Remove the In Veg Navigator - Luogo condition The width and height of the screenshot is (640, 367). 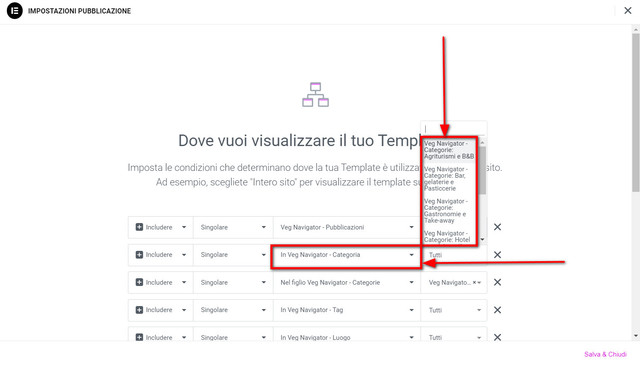coord(497,337)
